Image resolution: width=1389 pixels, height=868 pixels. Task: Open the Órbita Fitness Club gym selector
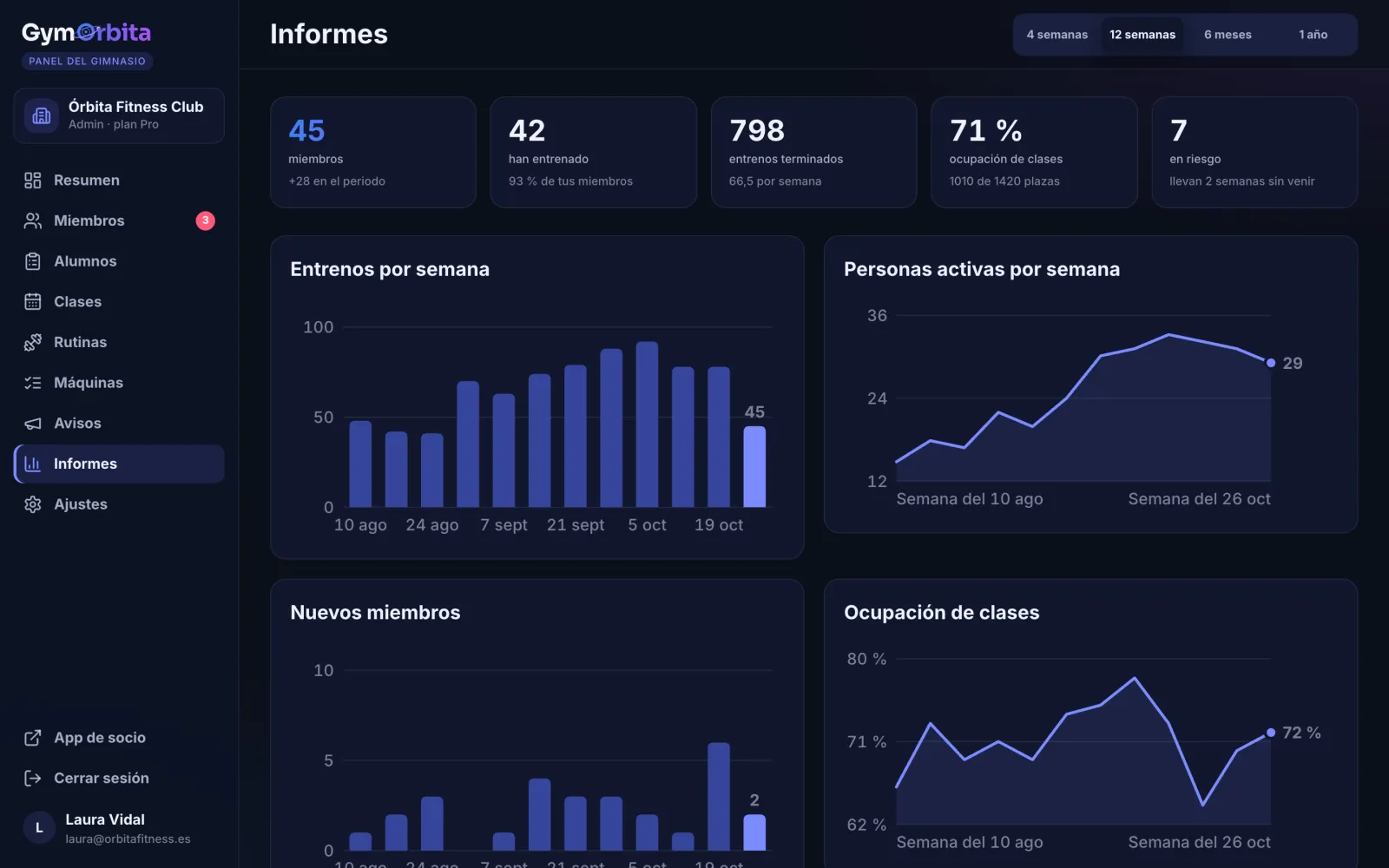[119, 115]
